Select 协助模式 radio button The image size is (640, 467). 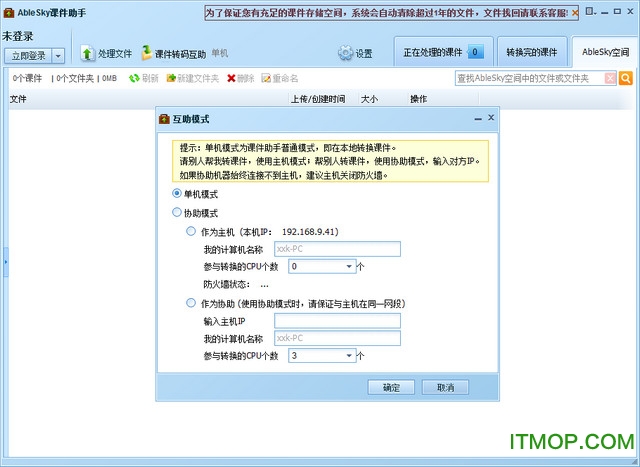(x=176, y=212)
